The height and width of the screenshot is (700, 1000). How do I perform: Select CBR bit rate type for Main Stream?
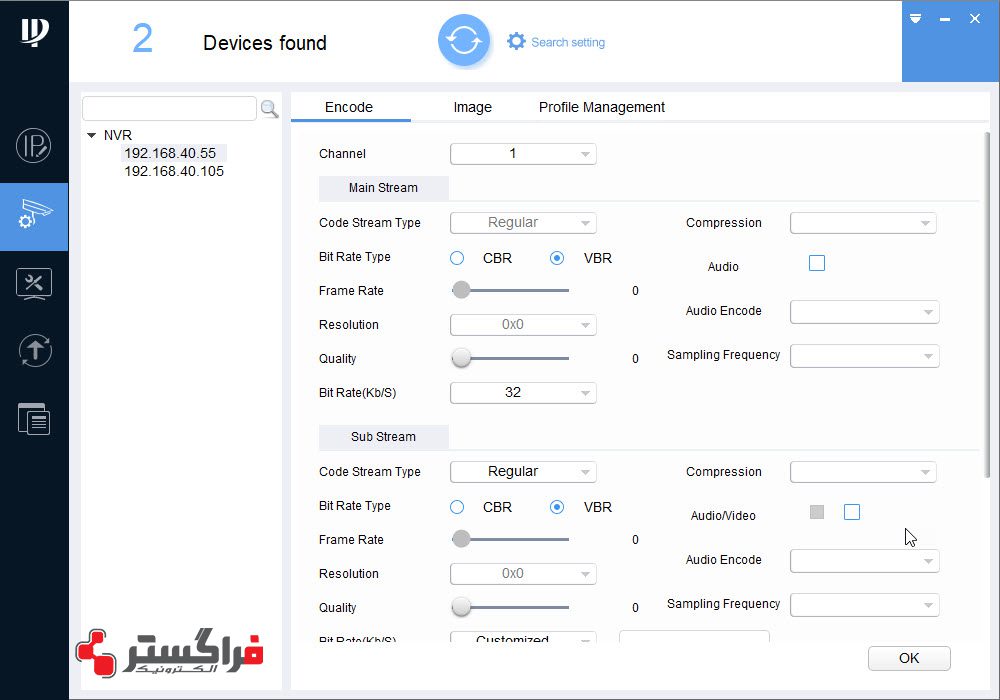coord(457,257)
